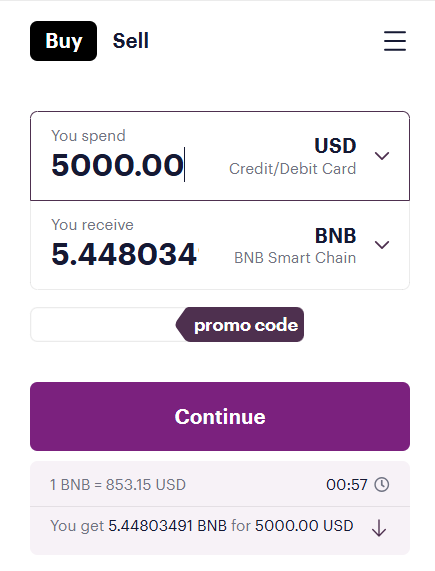Select the BNB Smart Chain network label
The width and height of the screenshot is (435, 571).
295,258
